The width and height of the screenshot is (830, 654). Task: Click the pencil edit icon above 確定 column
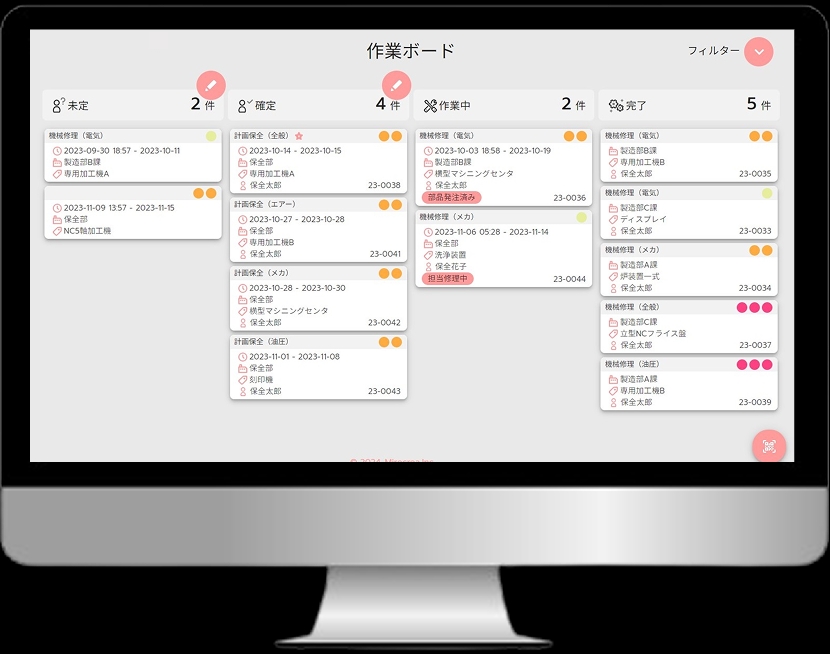pos(397,85)
